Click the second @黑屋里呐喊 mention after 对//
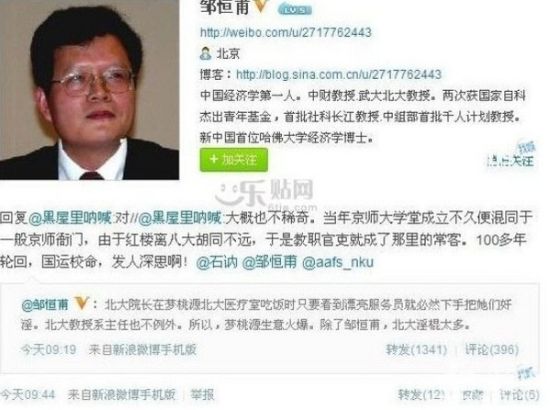The height and width of the screenshot is (410, 550). pos(180,218)
